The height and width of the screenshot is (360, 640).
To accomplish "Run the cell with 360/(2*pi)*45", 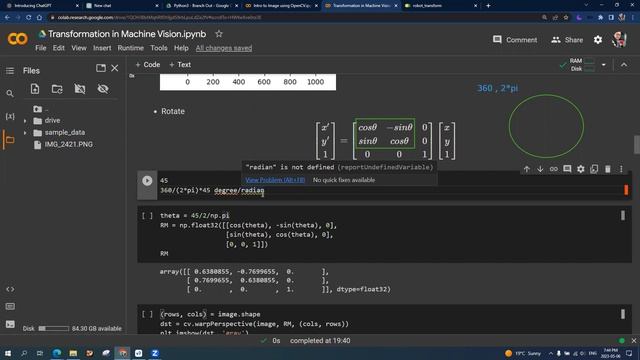I will (x=147, y=180).
